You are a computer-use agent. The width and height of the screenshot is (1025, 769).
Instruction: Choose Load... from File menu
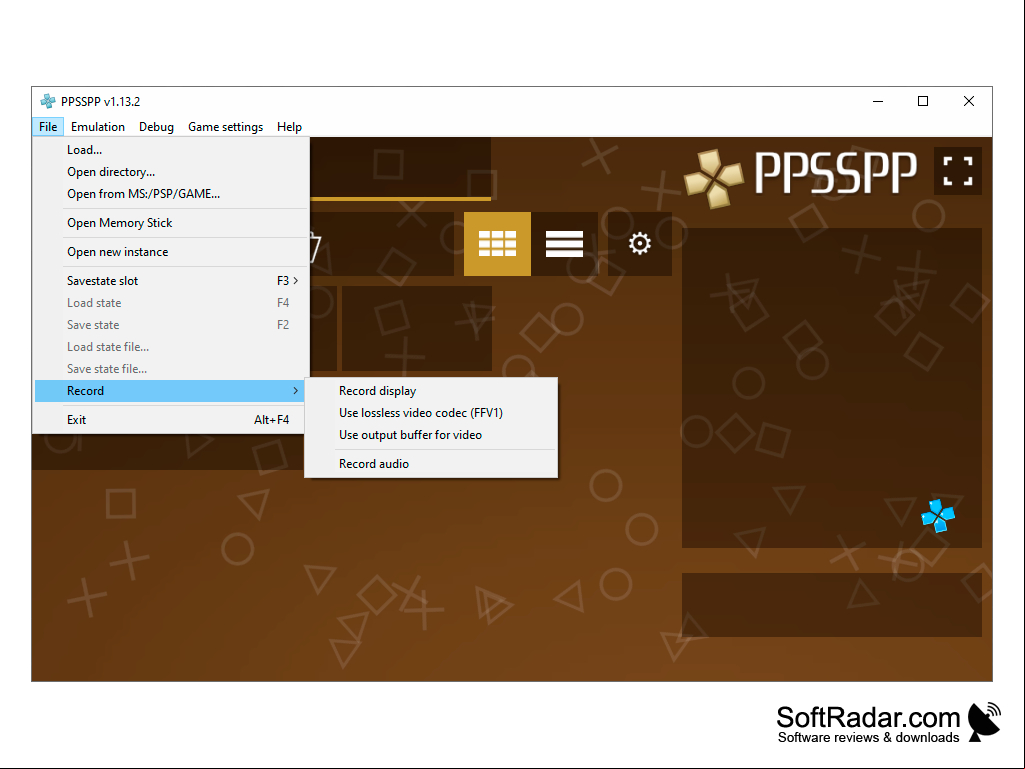pos(171,150)
